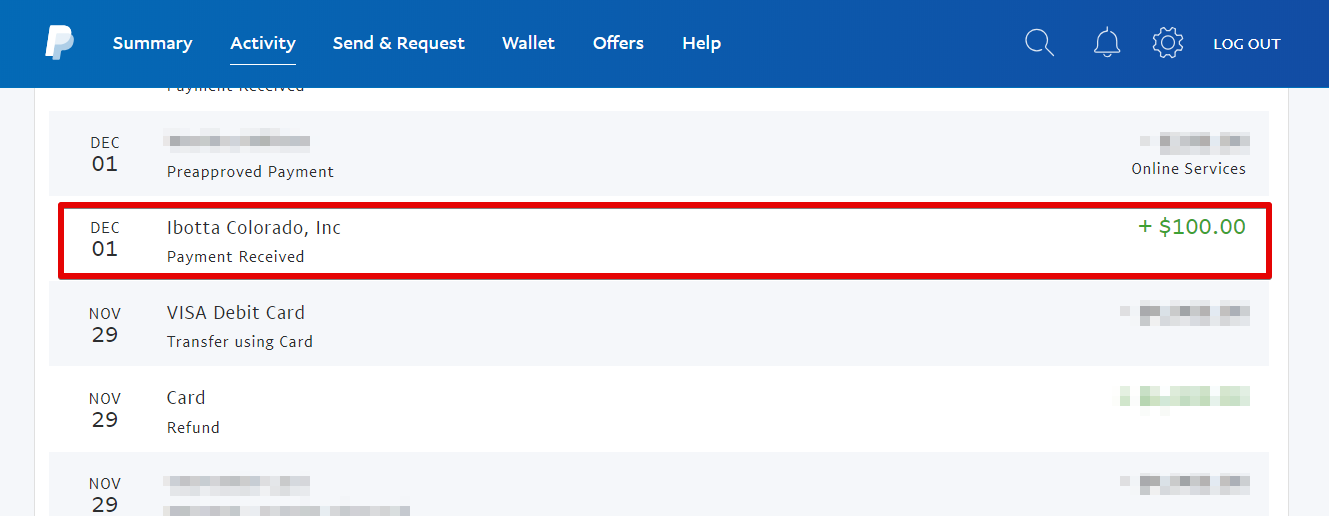Select the Transfer using Card label

(x=240, y=342)
